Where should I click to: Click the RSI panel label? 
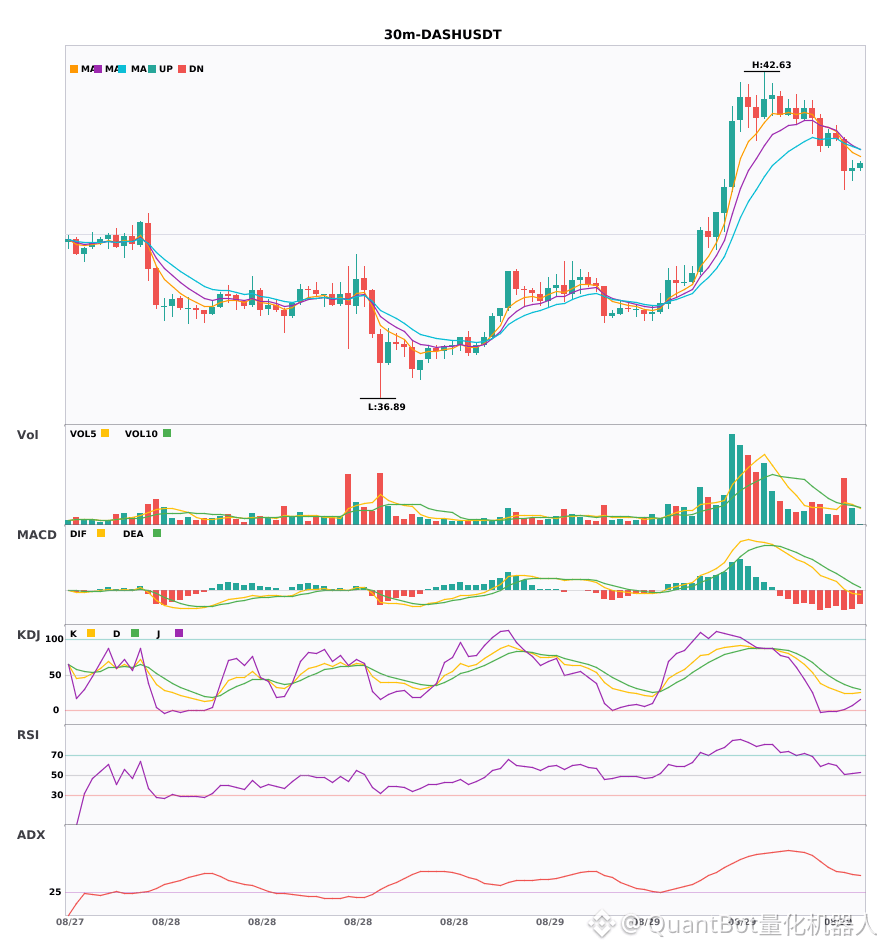(x=28, y=735)
